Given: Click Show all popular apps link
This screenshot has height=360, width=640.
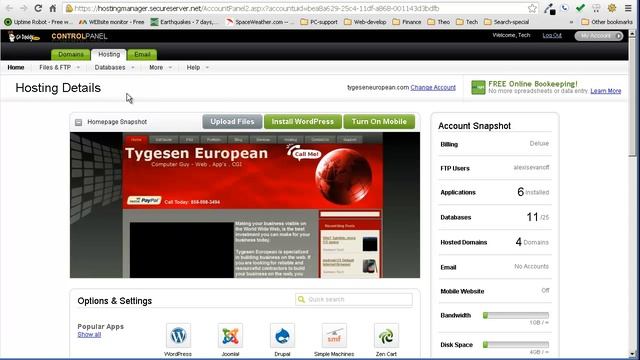Looking at the screenshot, I should (89, 335).
